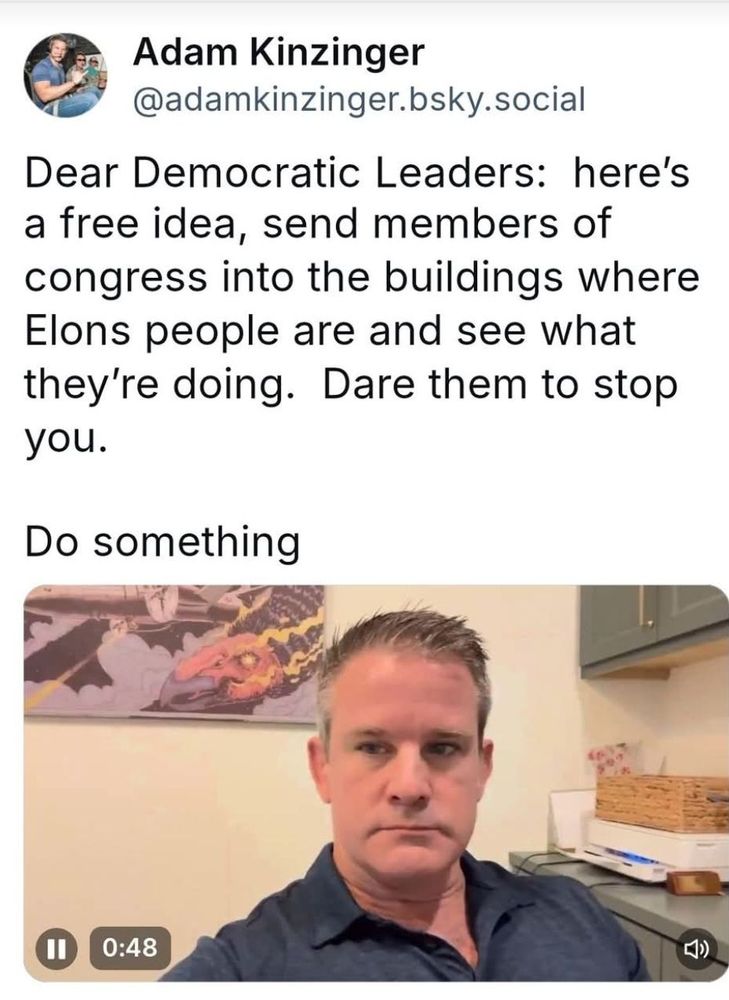Tap the dragon painting in the video
The width and height of the screenshot is (729, 1000).
click(173, 653)
